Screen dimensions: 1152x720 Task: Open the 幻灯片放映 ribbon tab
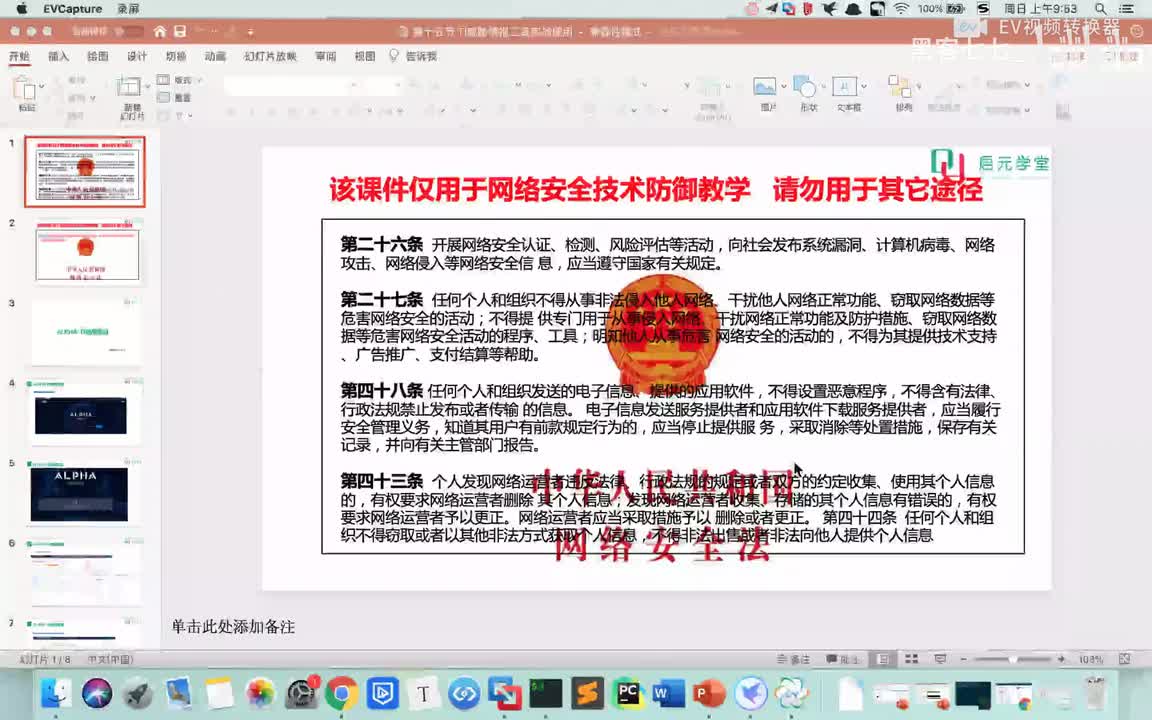(270, 57)
